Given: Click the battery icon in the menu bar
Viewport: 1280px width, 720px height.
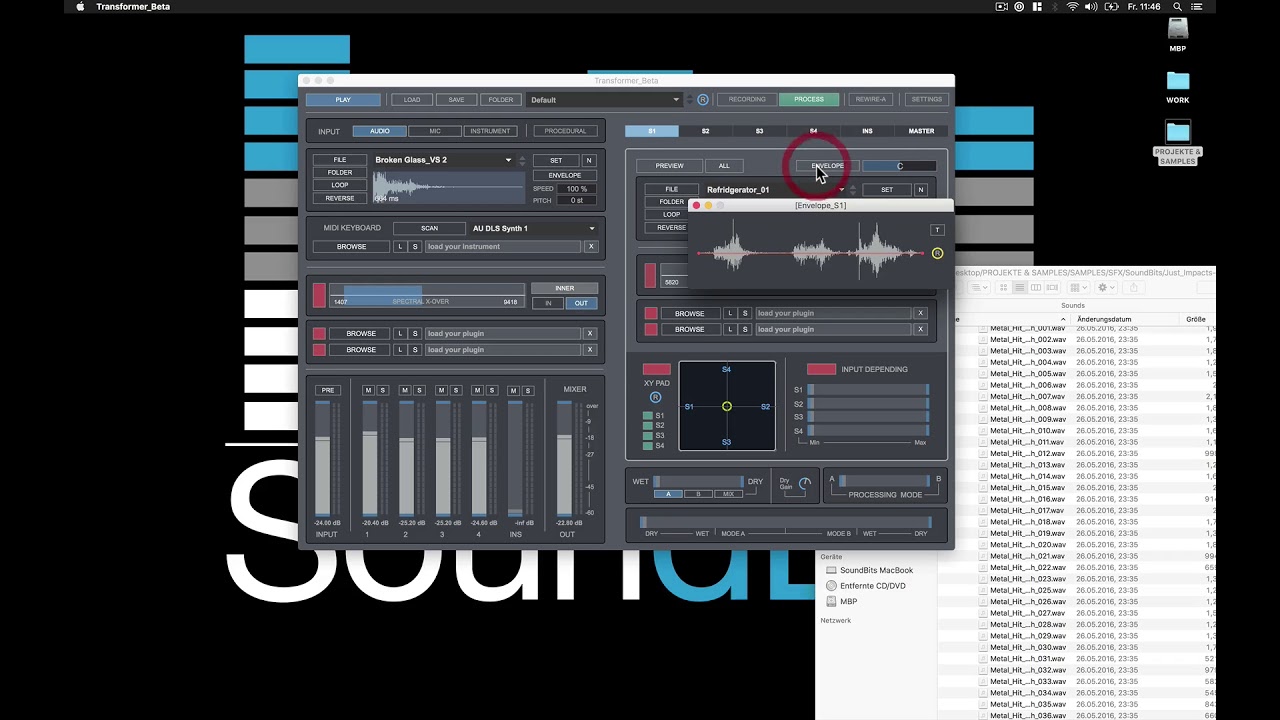Looking at the screenshot, I should (1112, 6).
